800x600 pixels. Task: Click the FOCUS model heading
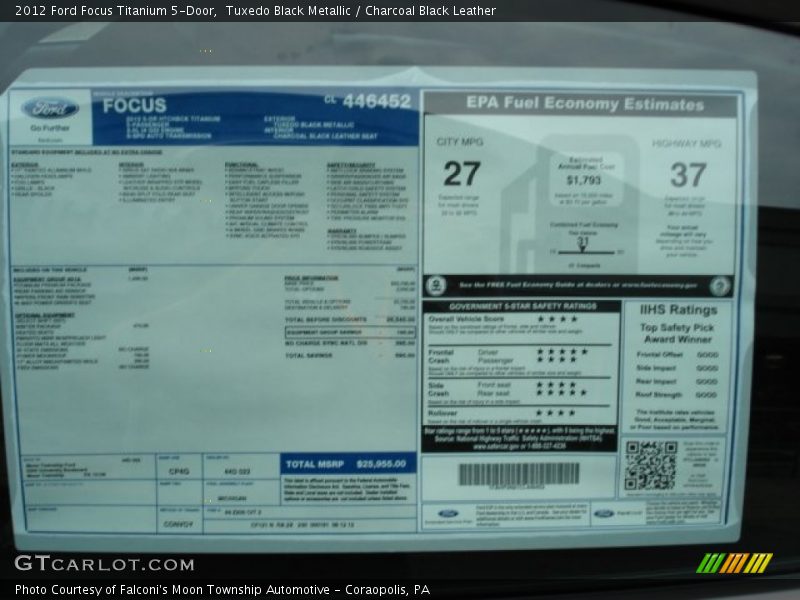pos(134,106)
